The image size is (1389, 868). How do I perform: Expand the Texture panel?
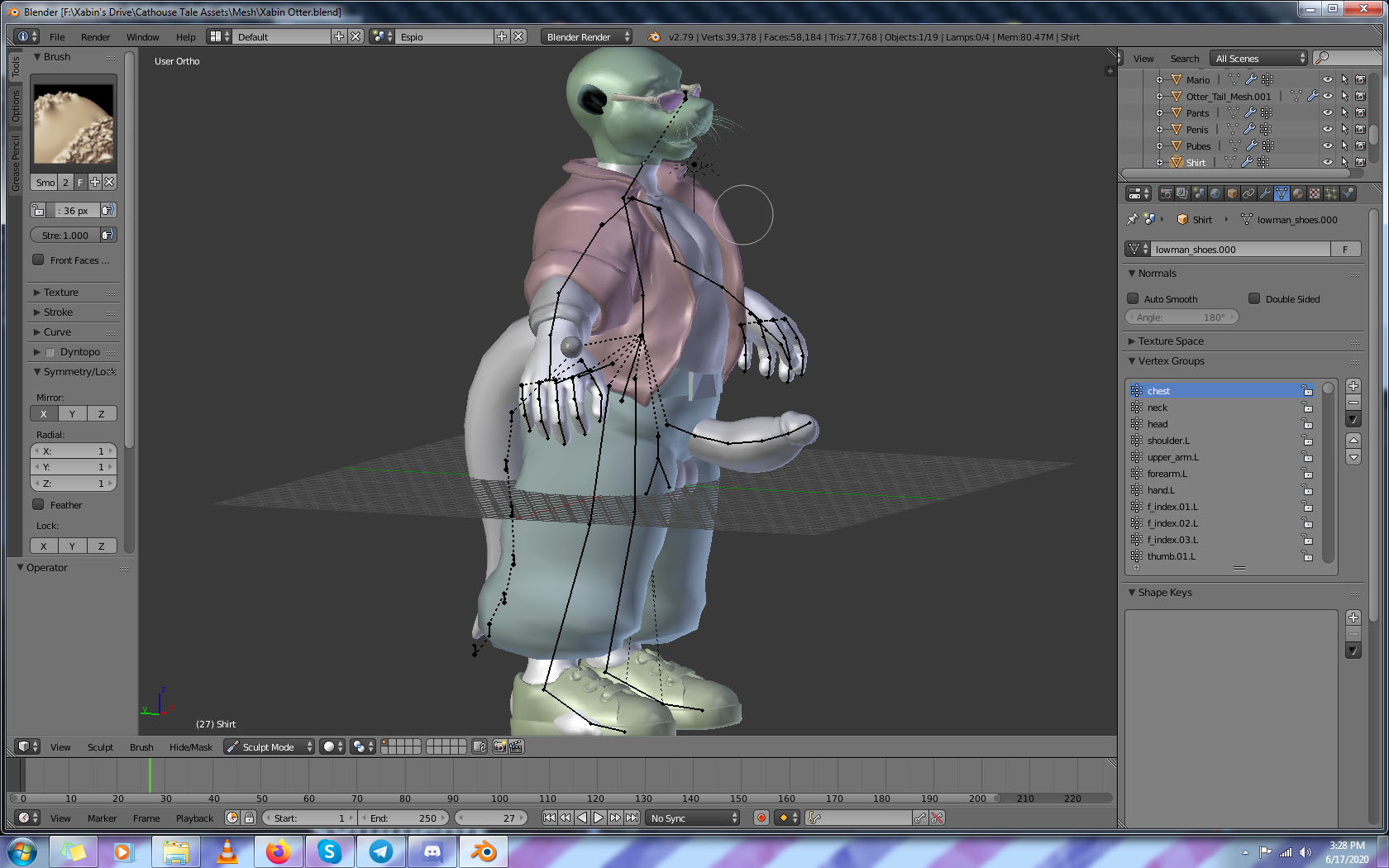coord(61,292)
